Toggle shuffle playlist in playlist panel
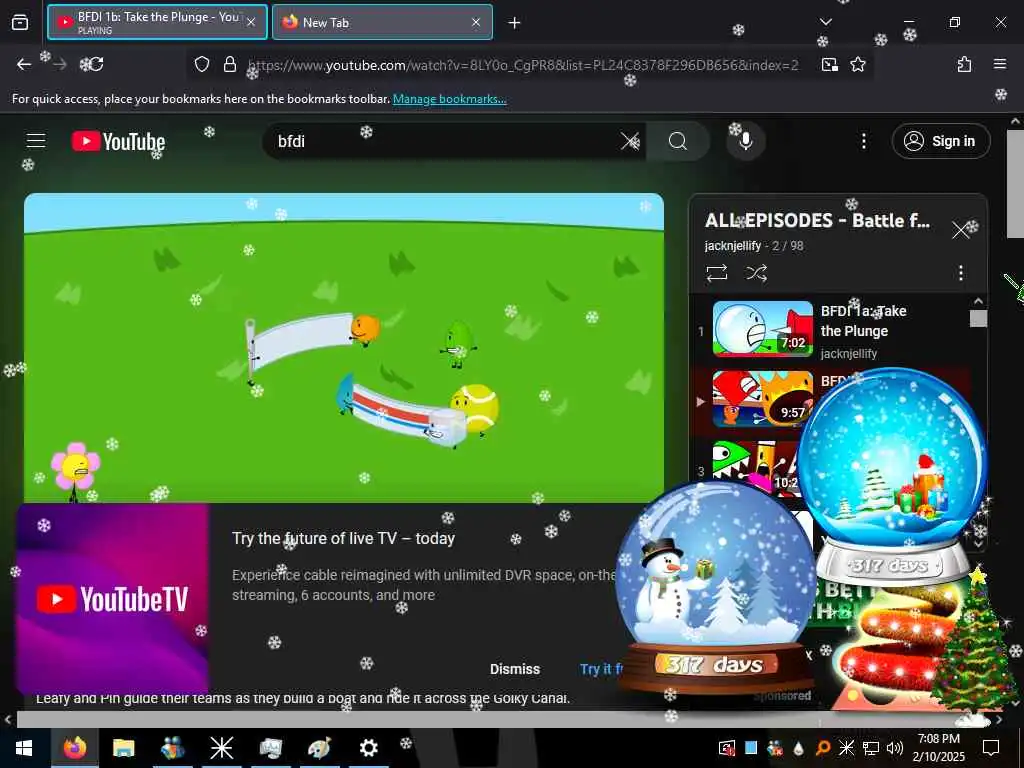 (x=756, y=272)
